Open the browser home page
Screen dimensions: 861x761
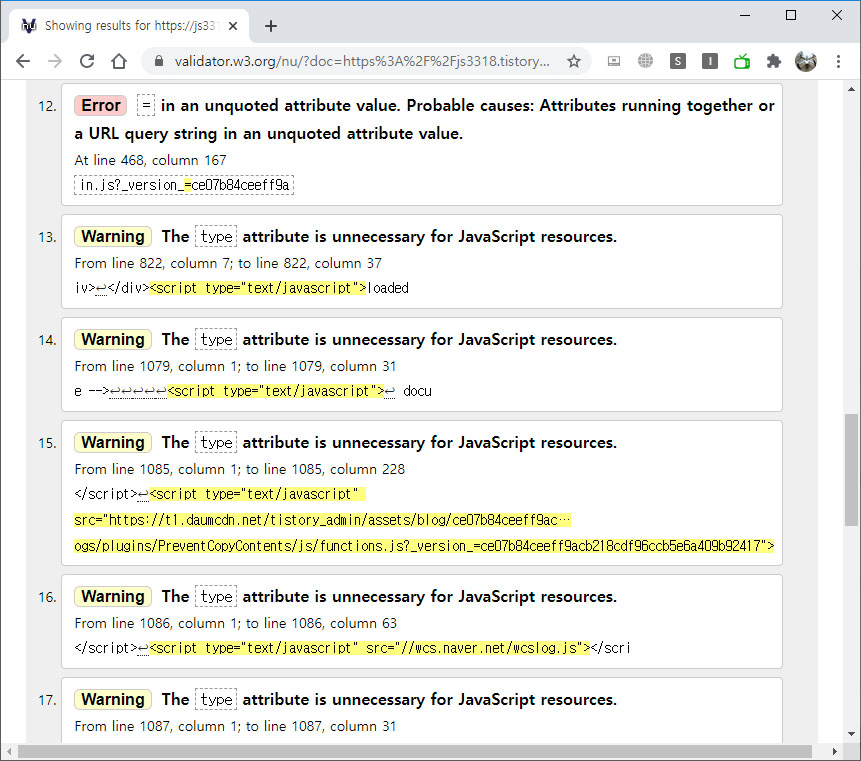119,61
